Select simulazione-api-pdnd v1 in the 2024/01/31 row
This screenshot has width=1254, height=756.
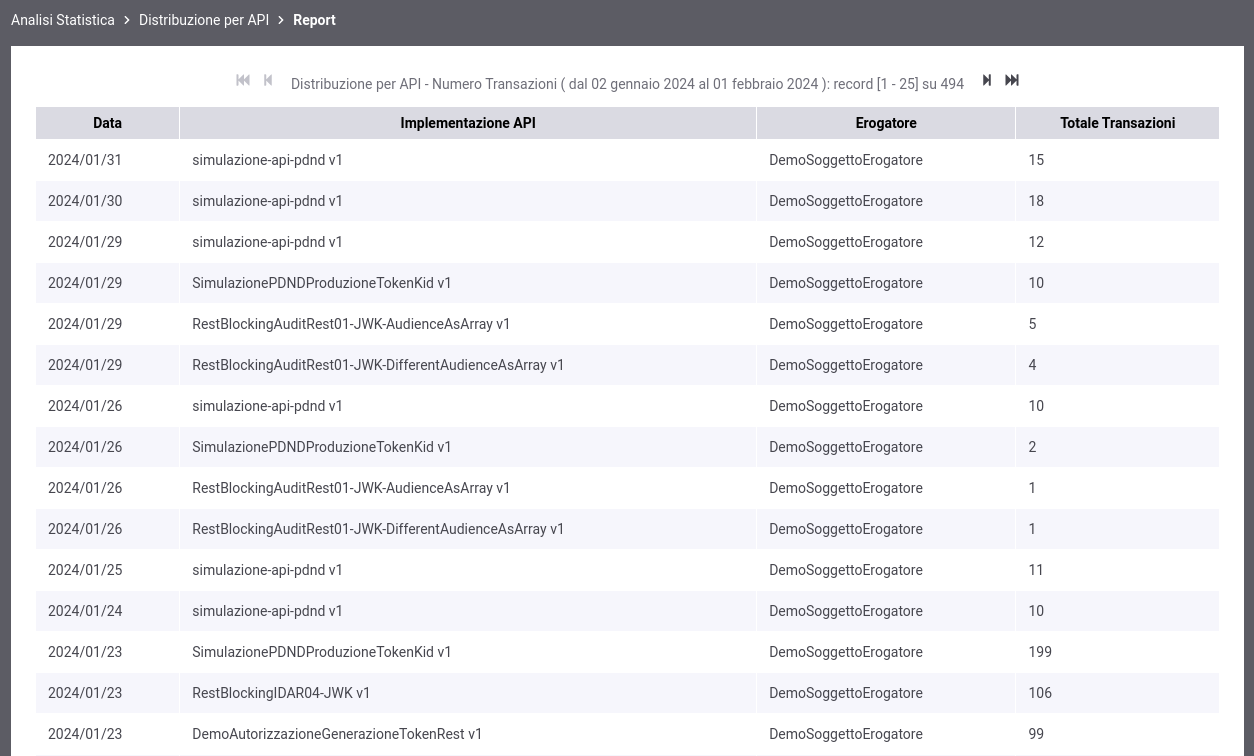[267, 160]
